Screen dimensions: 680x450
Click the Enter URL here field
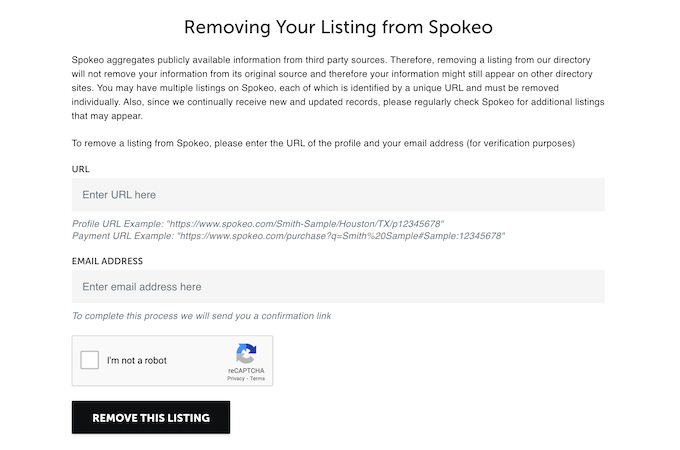coord(338,195)
